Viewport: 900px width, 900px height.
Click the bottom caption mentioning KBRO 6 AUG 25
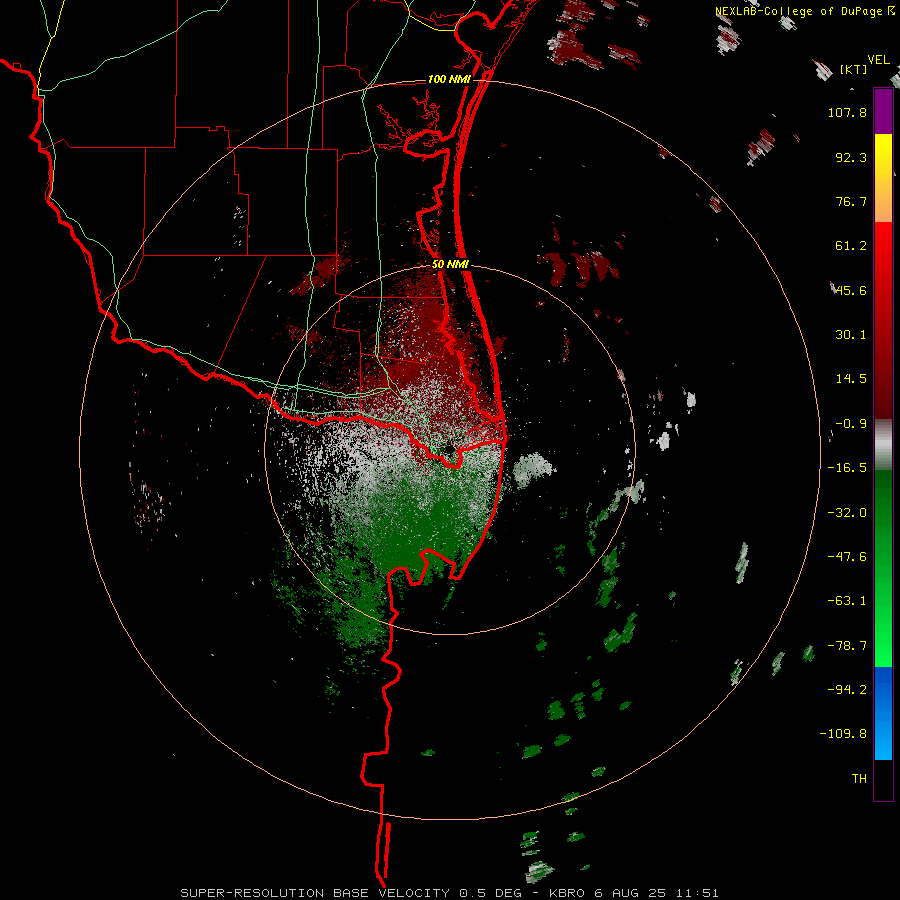click(x=449, y=893)
